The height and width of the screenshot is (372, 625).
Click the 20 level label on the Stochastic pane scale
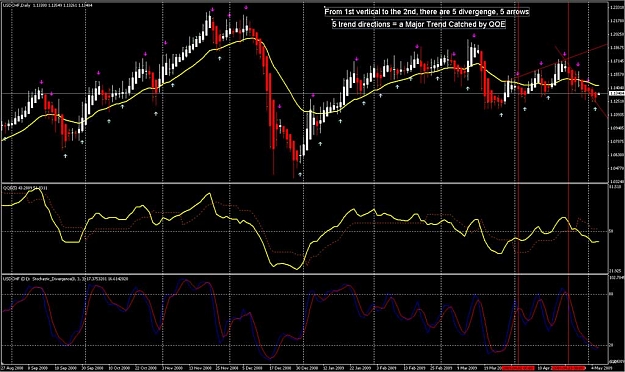click(x=611, y=345)
